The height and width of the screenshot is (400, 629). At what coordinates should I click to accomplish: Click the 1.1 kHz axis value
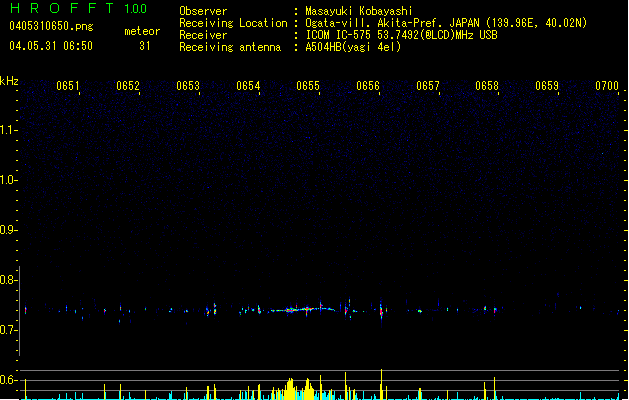pyautogui.click(x=7, y=130)
